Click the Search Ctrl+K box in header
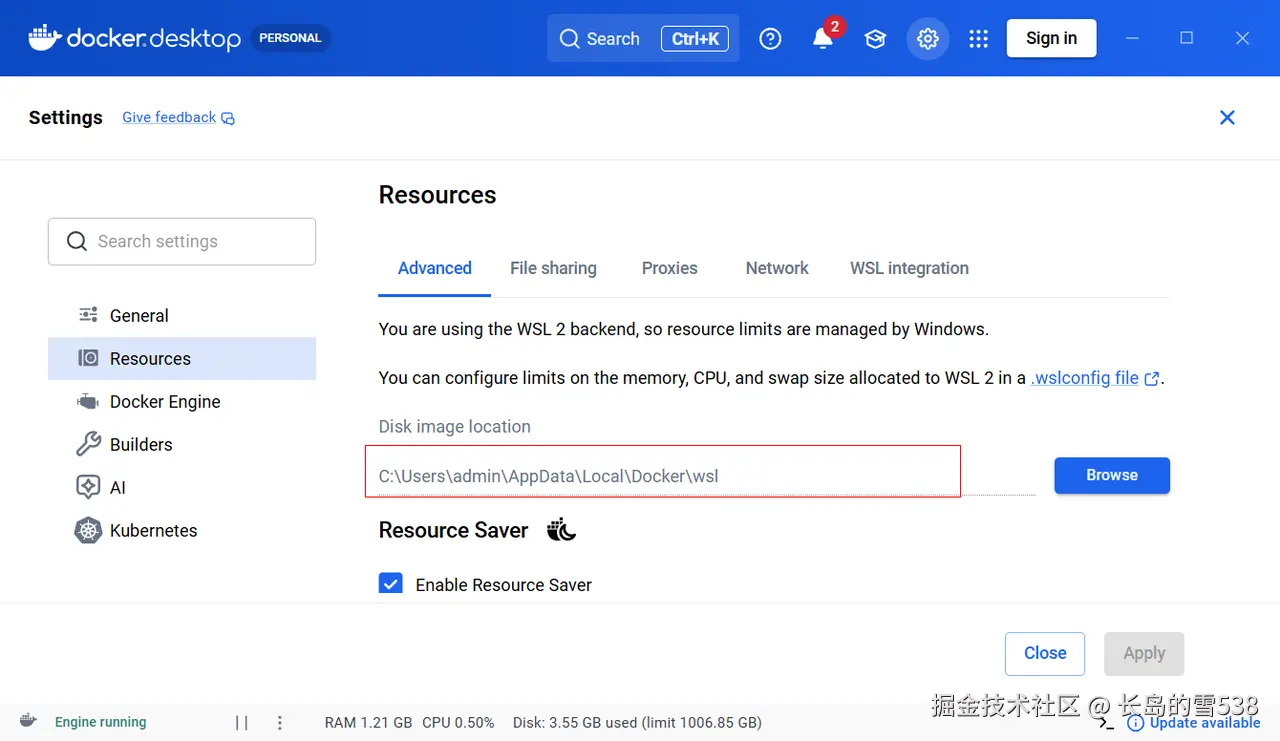Image resolution: width=1280 pixels, height=741 pixels. click(x=643, y=38)
